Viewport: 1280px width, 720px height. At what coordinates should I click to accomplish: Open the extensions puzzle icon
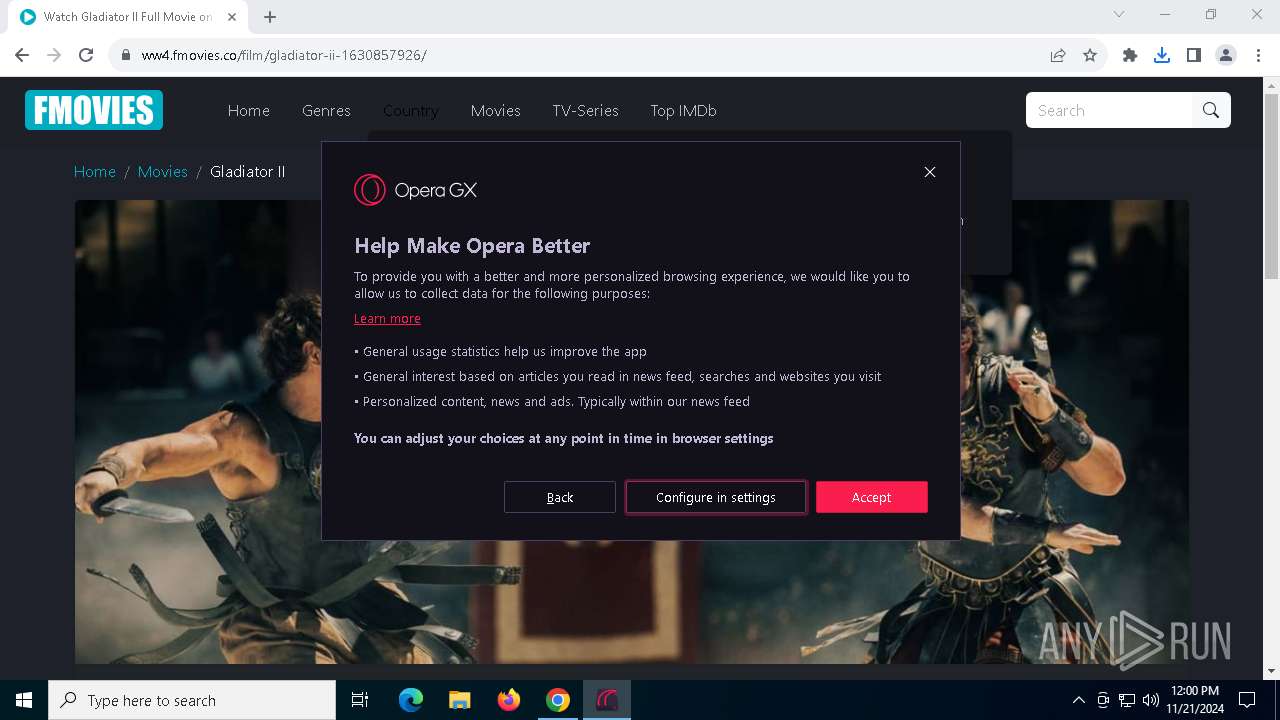click(x=1130, y=55)
